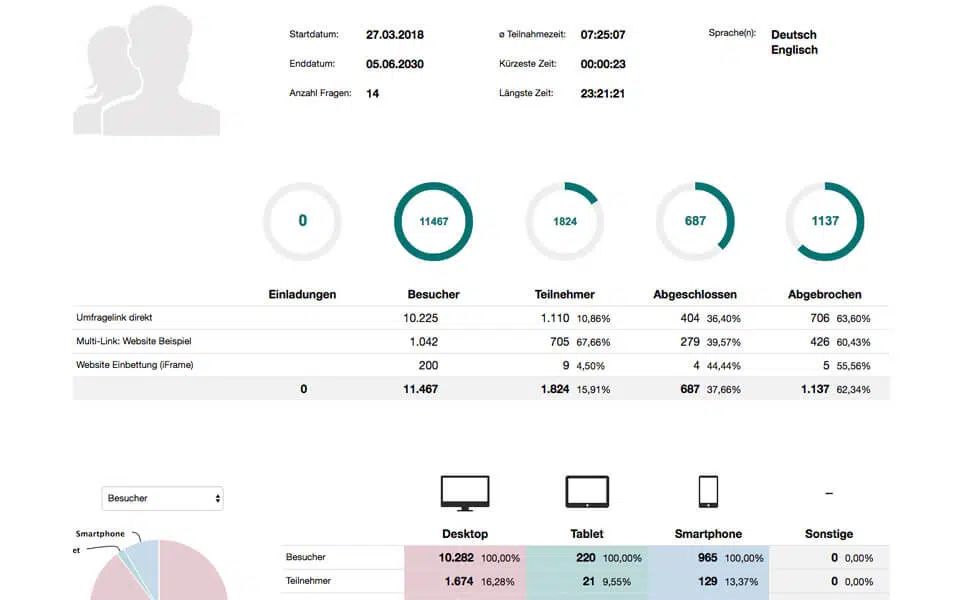This screenshot has width=960, height=600.
Task: Click the visitors value 200
Action: click(x=429, y=366)
